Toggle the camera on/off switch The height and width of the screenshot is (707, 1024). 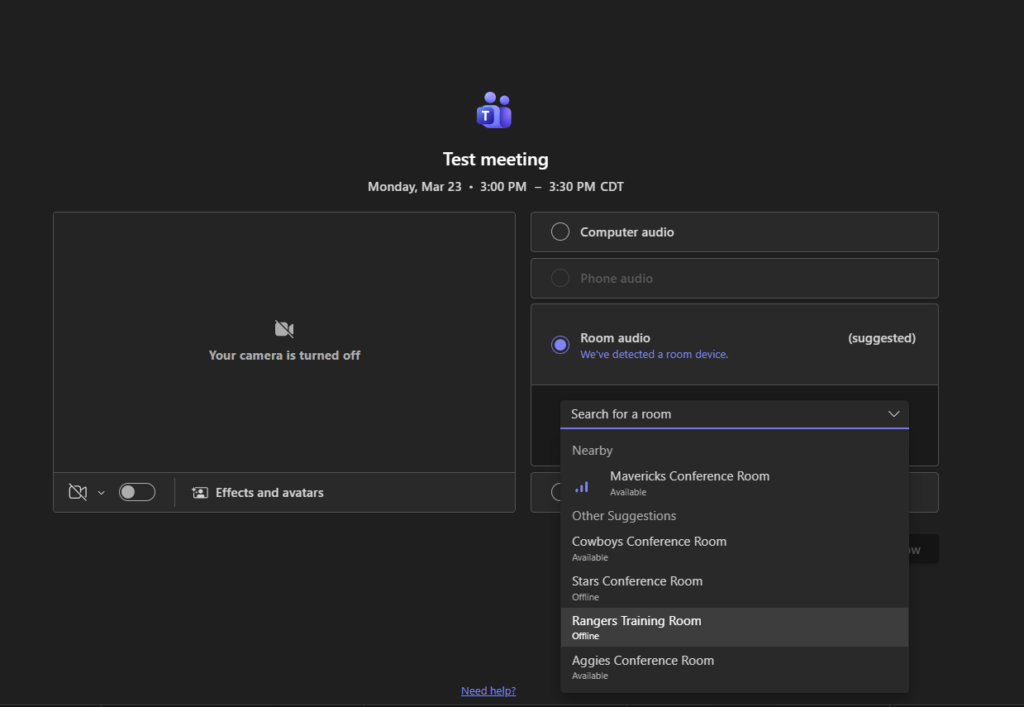[137, 492]
